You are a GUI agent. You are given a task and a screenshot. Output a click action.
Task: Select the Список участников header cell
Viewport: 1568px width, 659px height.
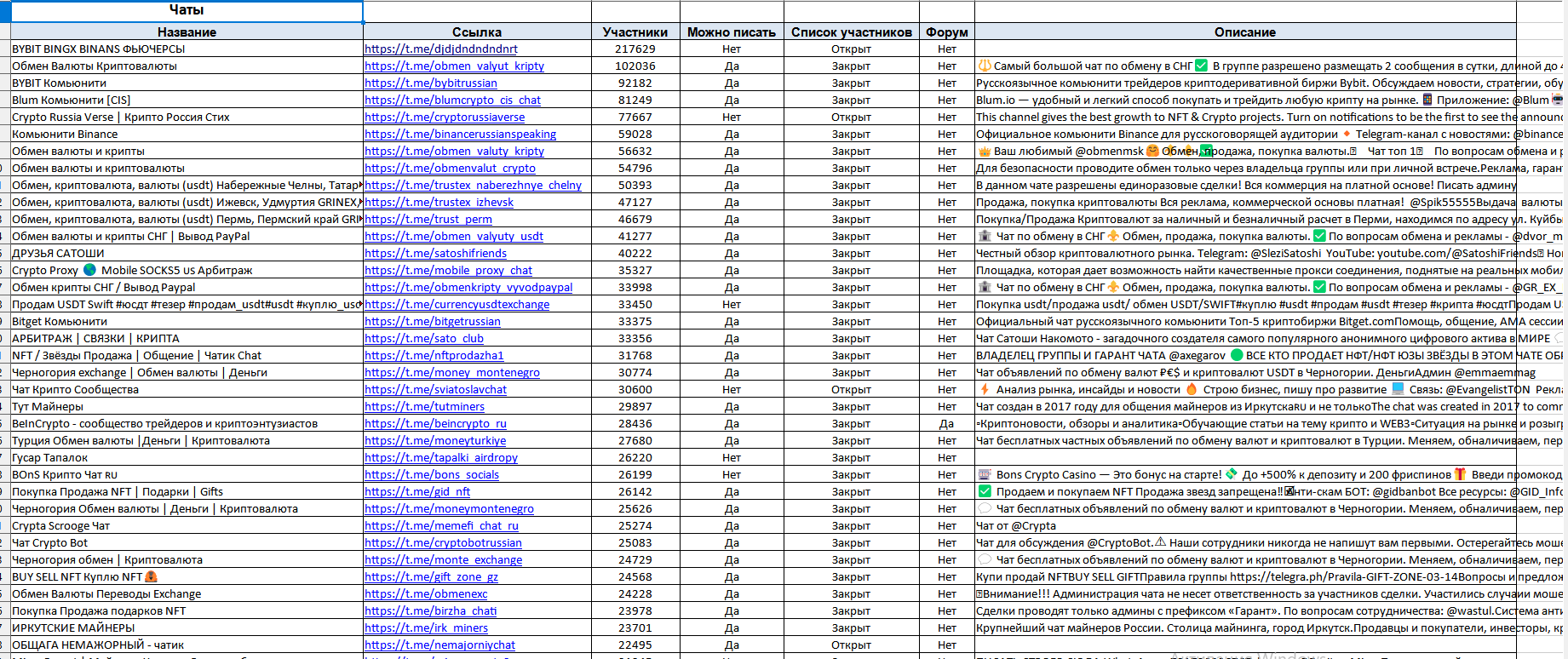pyautogui.click(x=851, y=32)
